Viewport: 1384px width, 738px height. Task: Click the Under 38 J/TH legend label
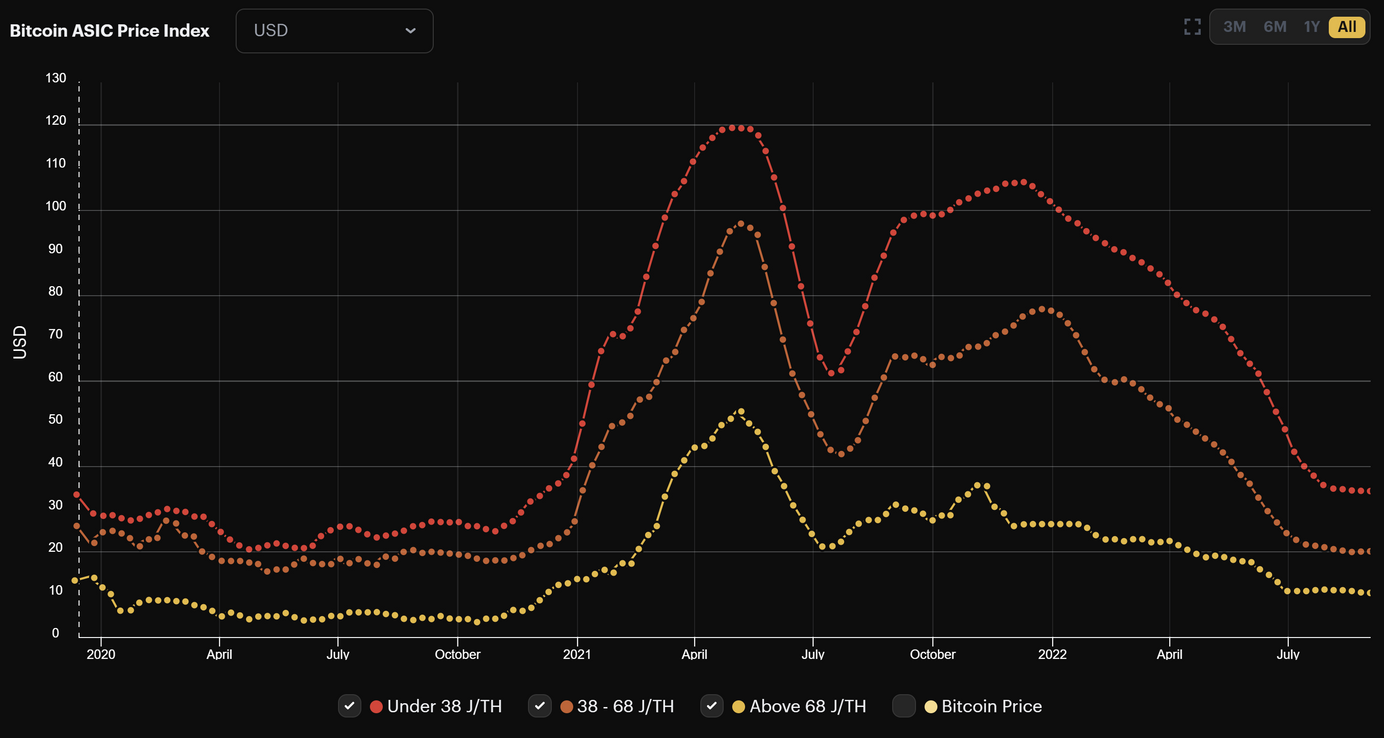pos(445,707)
